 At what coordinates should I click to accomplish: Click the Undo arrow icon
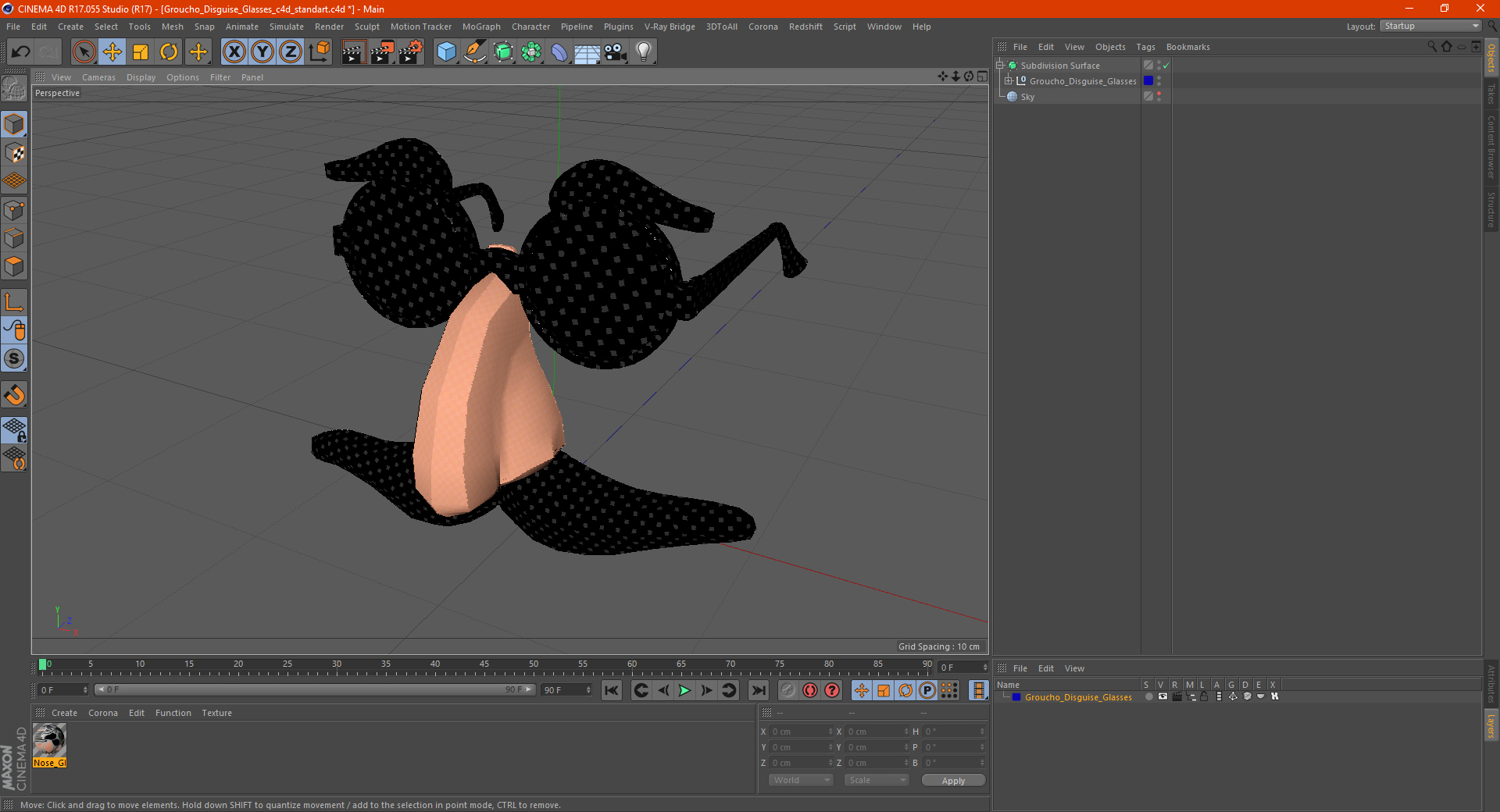tap(20, 52)
